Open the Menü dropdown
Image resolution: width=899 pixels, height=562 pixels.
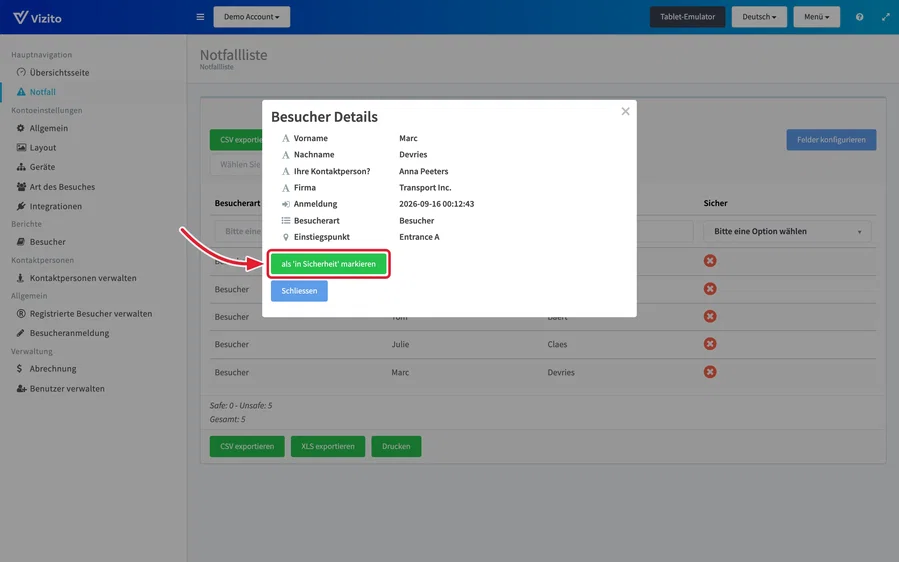tap(816, 17)
